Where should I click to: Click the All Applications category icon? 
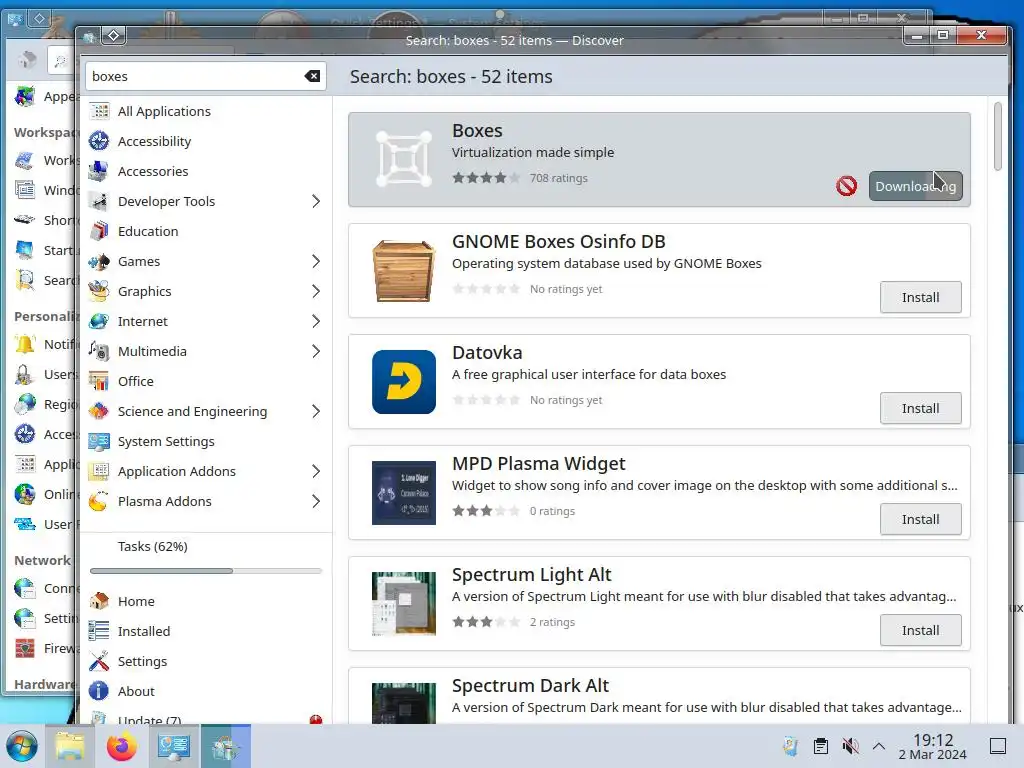pyautogui.click(x=99, y=111)
